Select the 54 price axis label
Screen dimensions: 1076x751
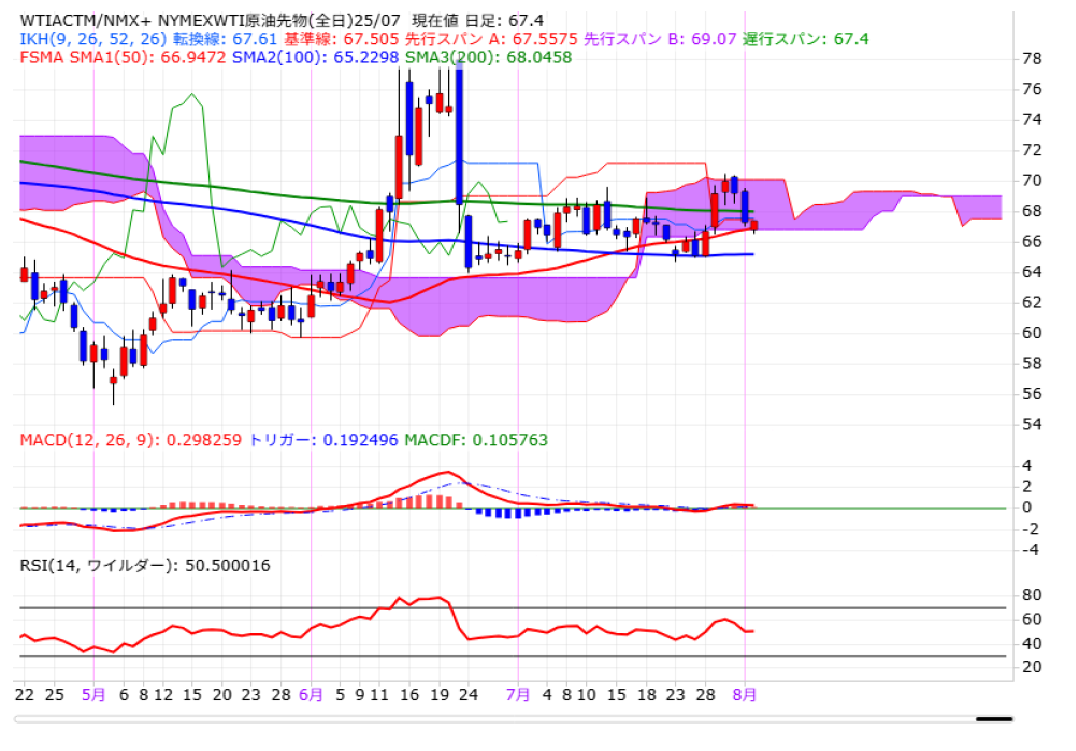click(x=1031, y=424)
